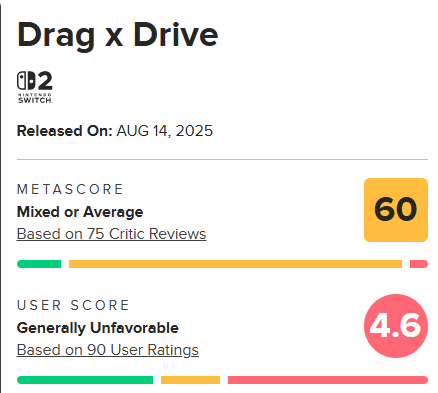This screenshot has height=393, width=438.
Task: Select green positive segment of critic reviews bar
Action: click(39, 264)
